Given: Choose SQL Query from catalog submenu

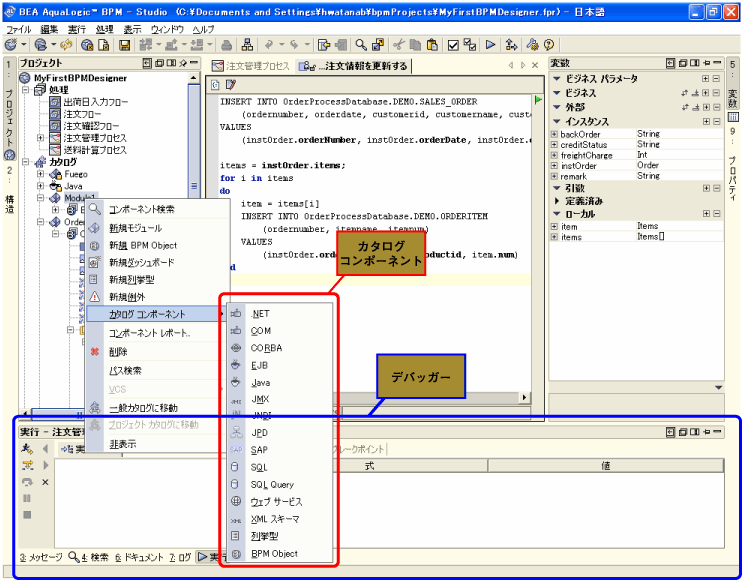Looking at the screenshot, I should click(x=279, y=485).
